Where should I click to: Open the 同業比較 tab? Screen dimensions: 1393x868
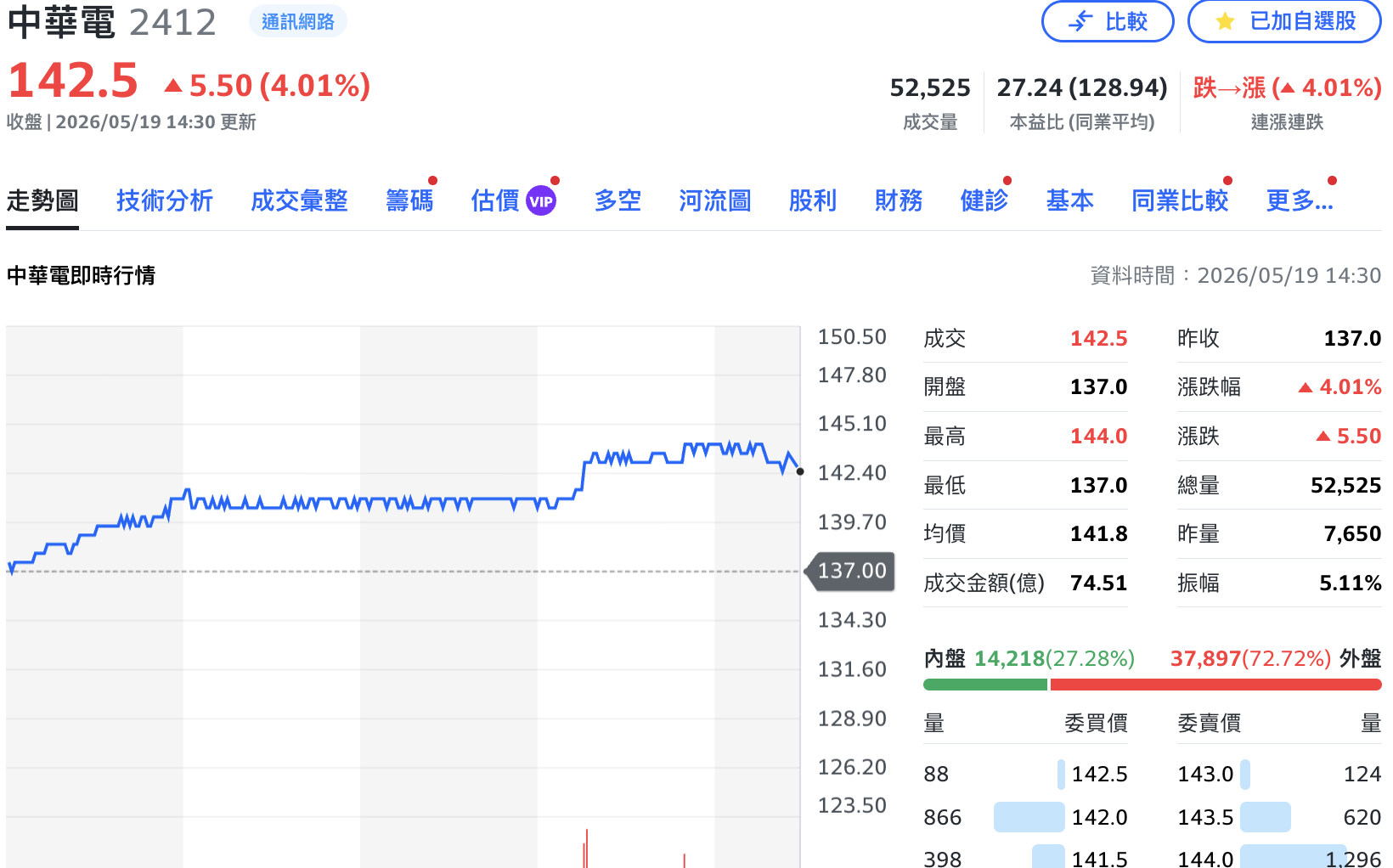point(1180,201)
